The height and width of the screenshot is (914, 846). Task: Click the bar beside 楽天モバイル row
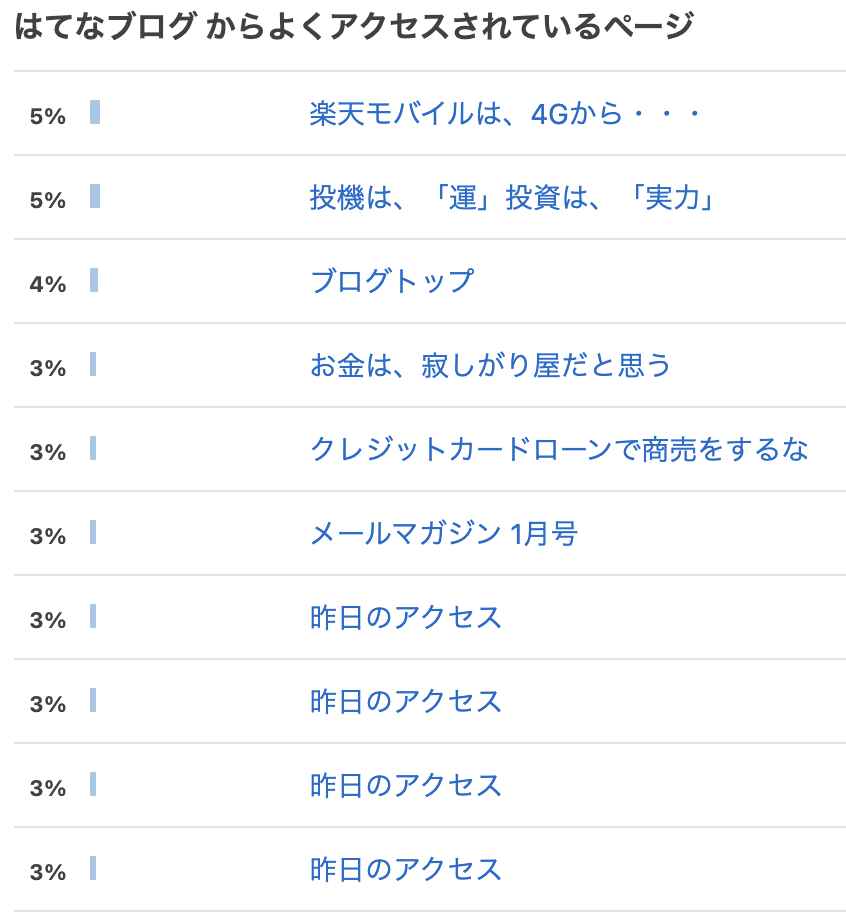pyautogui.click(x=95, y=112)
